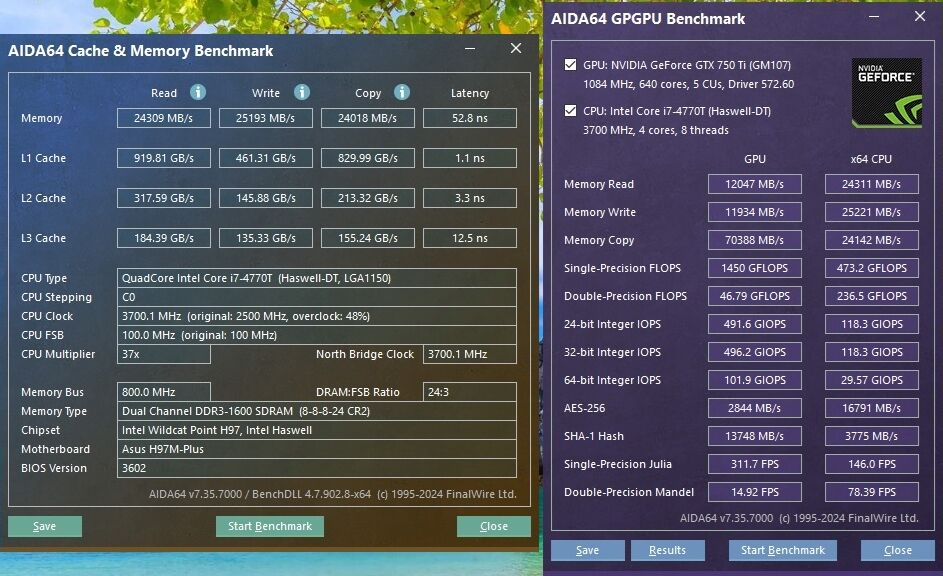943x576 pixels.
Task: Click the BIOS Version value 3602
Action: click(x=316, y=468)
